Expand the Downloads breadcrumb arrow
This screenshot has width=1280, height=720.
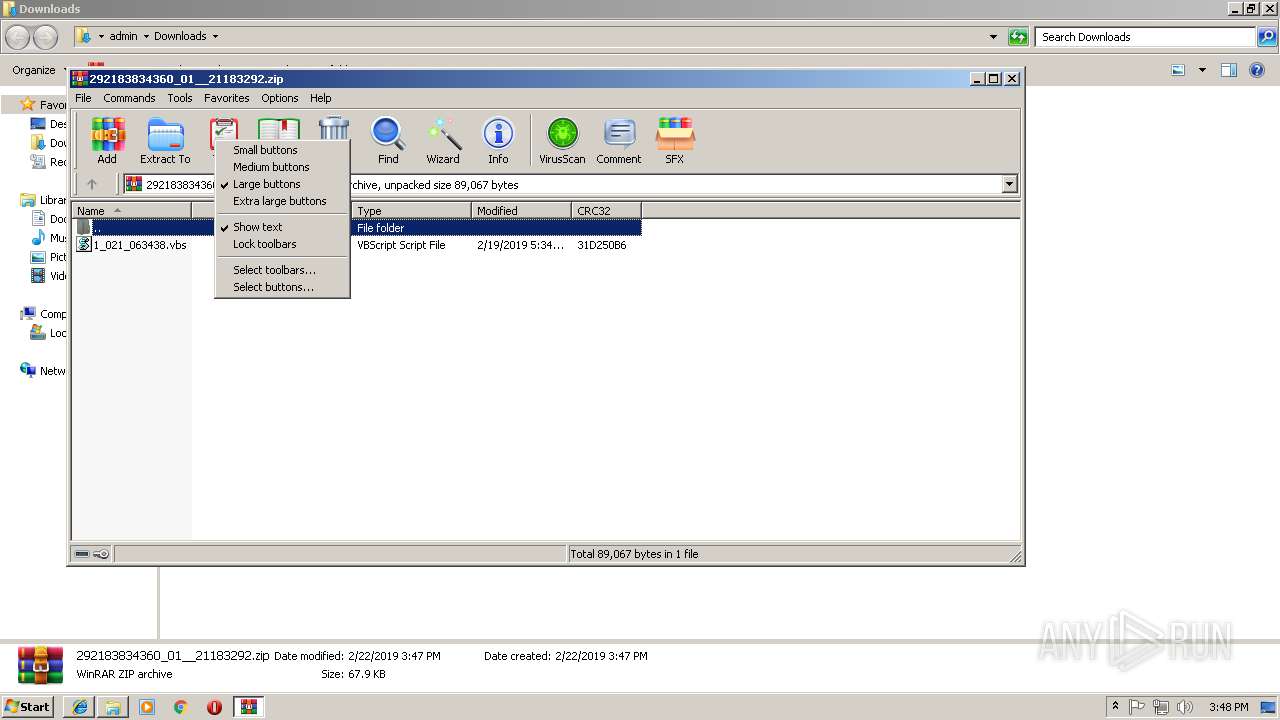[215, 37]
